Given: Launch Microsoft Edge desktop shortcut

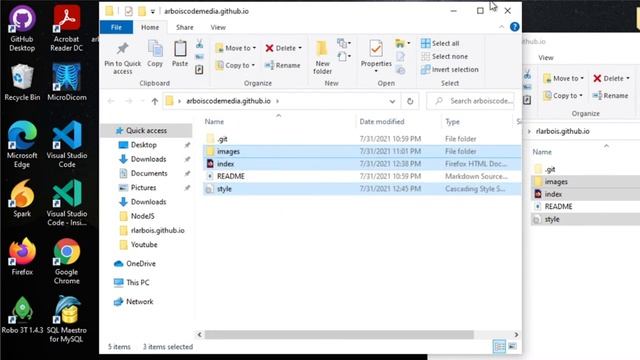Looking at the screenshot, I should pos(22,144).
